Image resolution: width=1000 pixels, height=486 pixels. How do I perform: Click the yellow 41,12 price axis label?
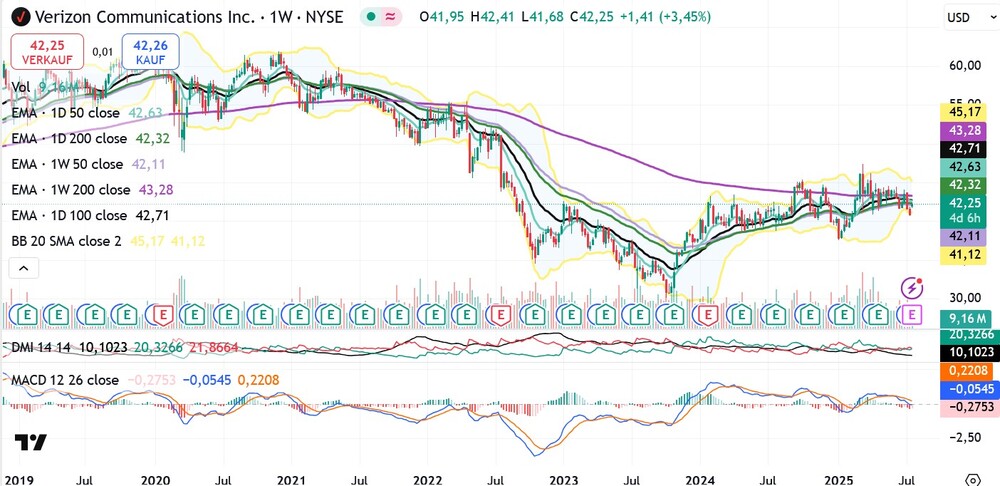tap(964, 255)
